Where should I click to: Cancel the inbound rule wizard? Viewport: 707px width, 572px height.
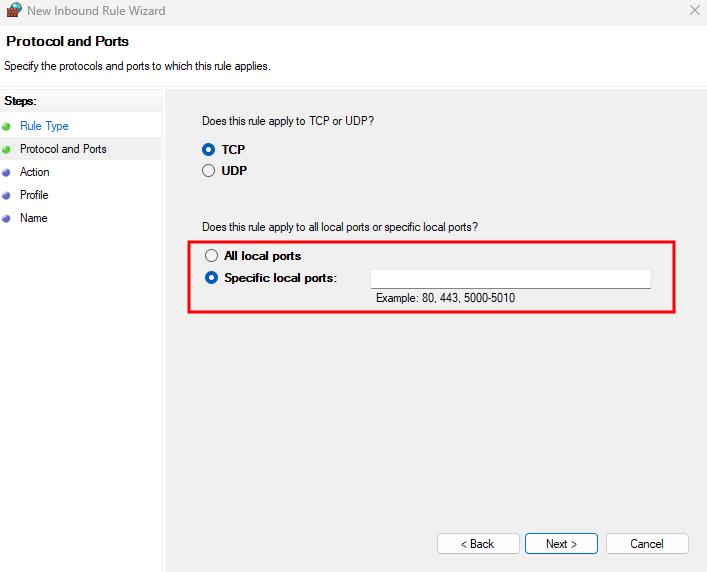(x=647, y=544)
